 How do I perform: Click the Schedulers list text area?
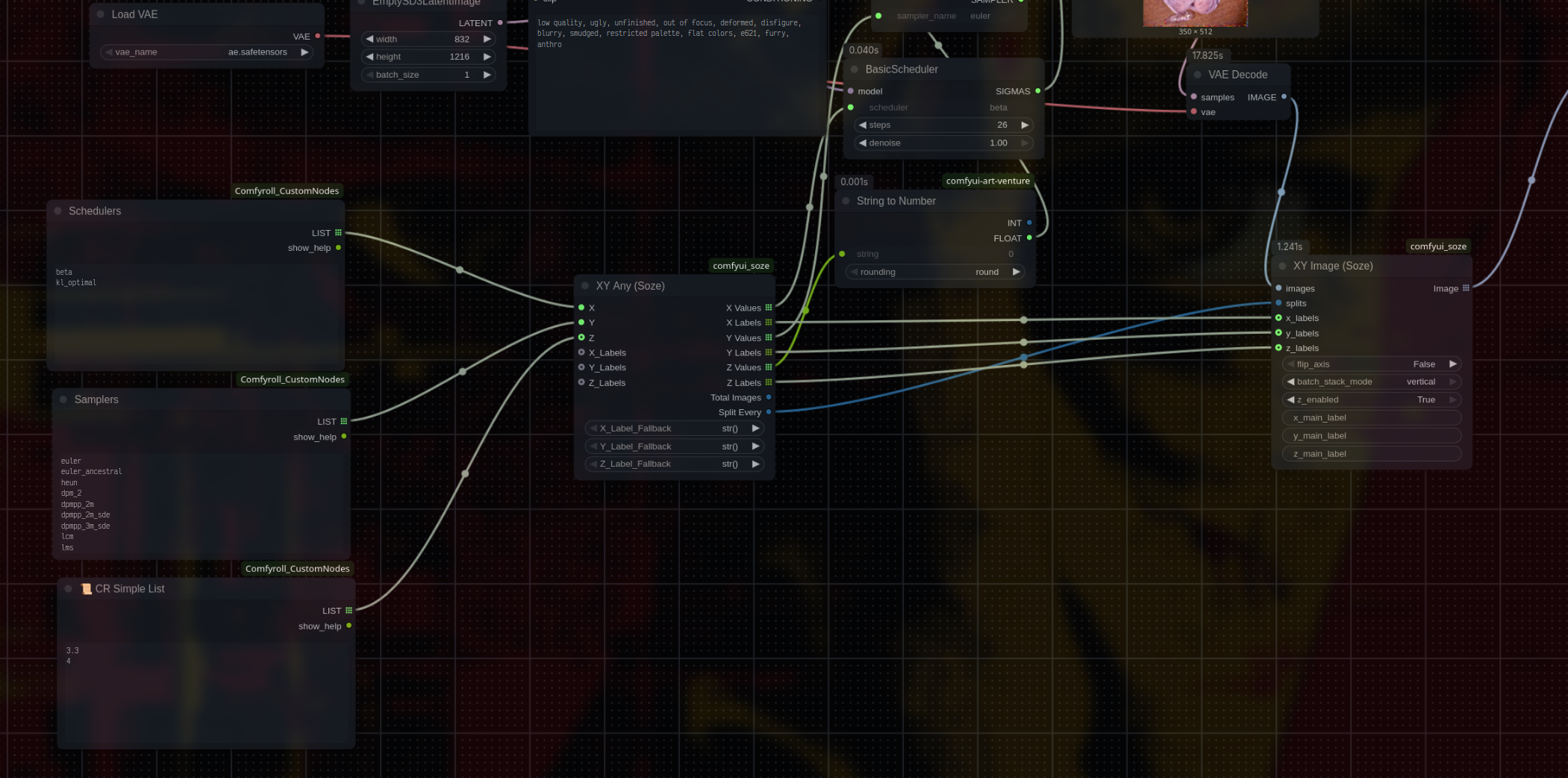(x=196, y=314)
